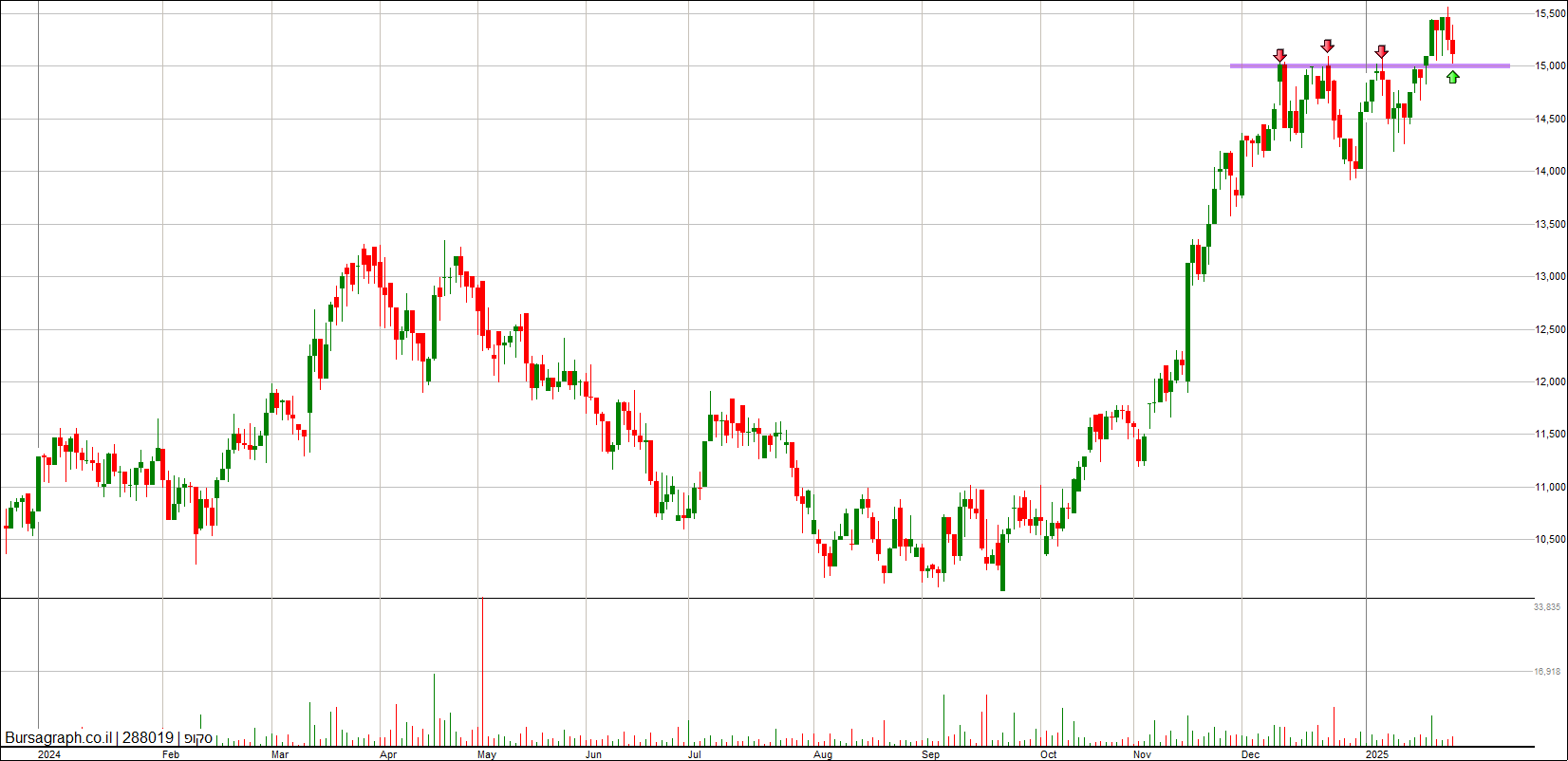Click the May month label
Viewport: 1568px width, 761px height.
[x=487, y=755]
